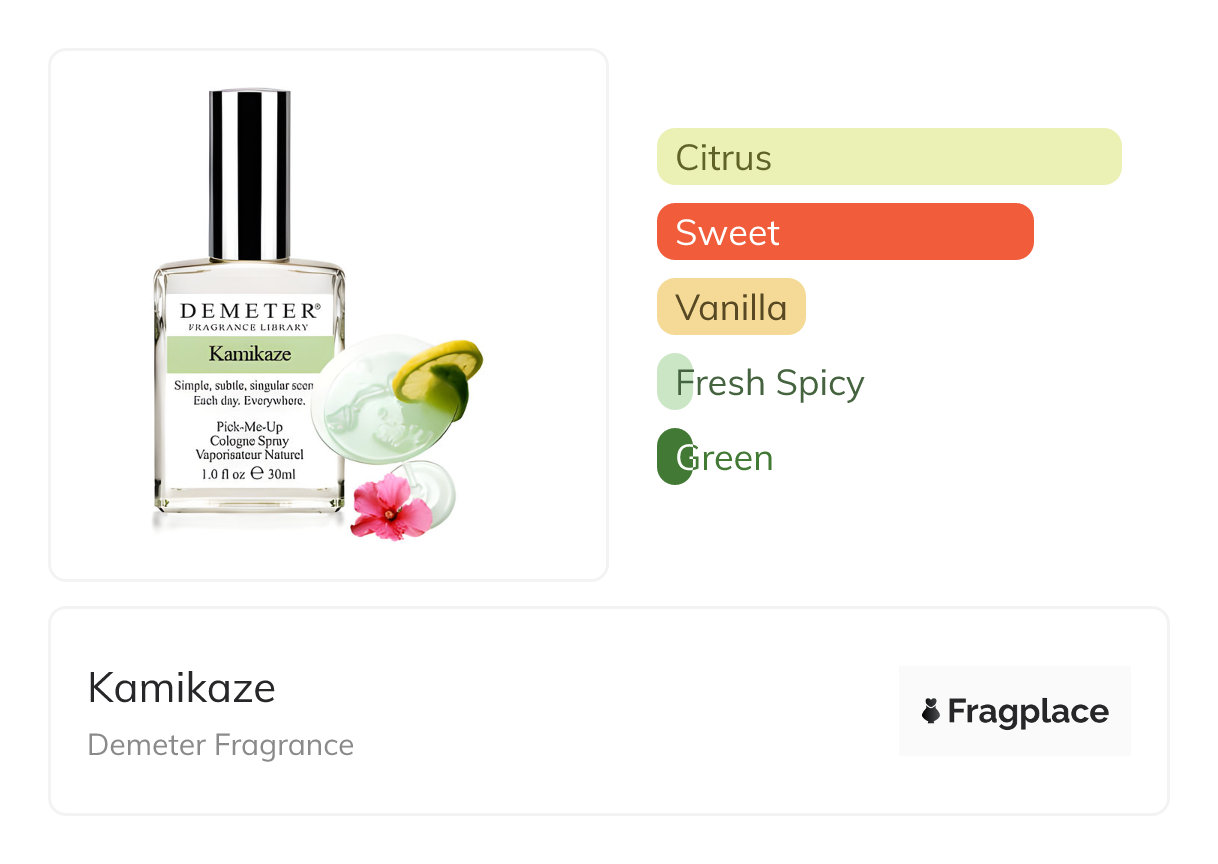
Task: Click the lime slice on glass
Action: pyautogui.click(x=438, y=378)
